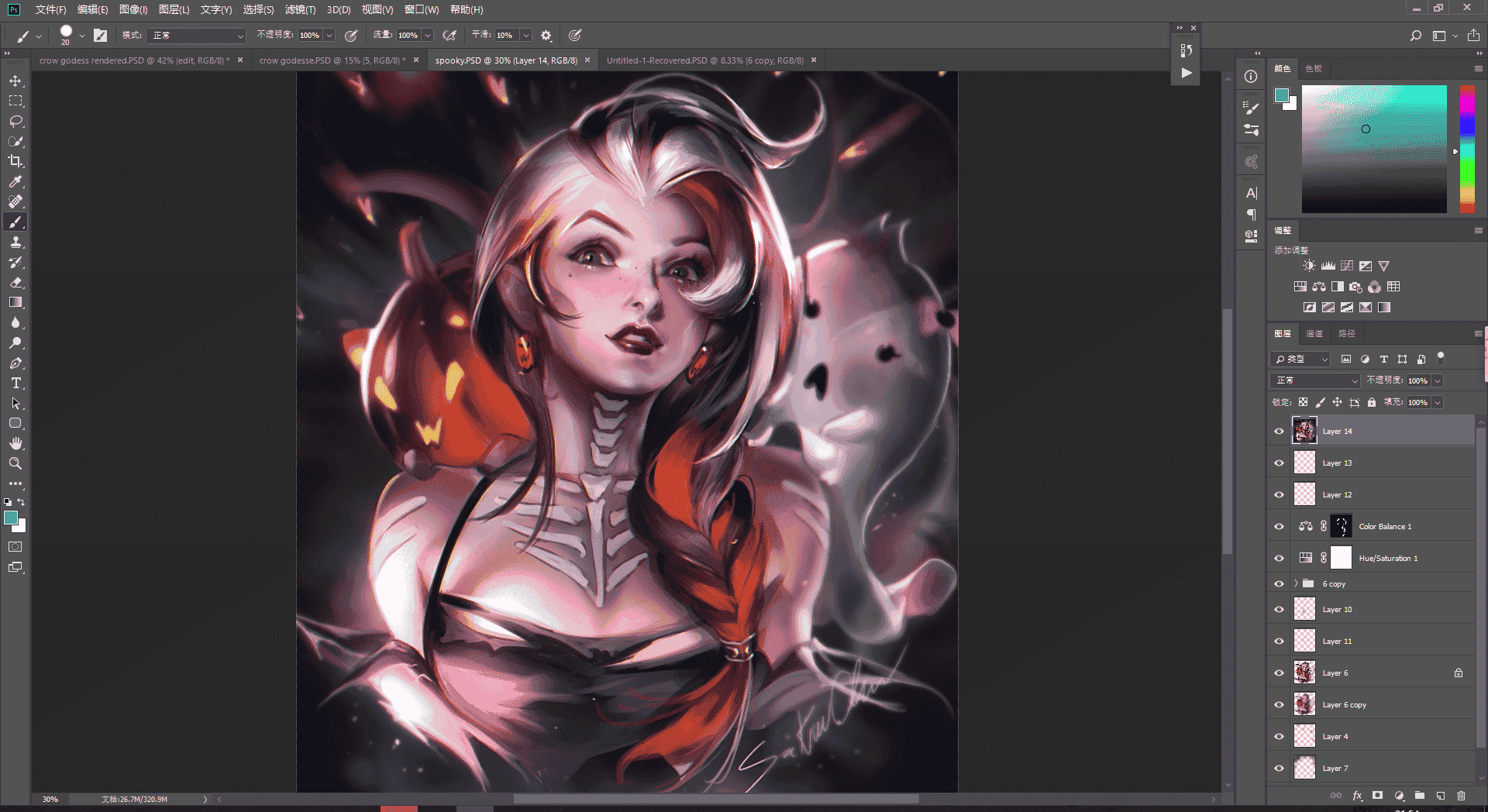Select the Crop tool

click(15, 161)
